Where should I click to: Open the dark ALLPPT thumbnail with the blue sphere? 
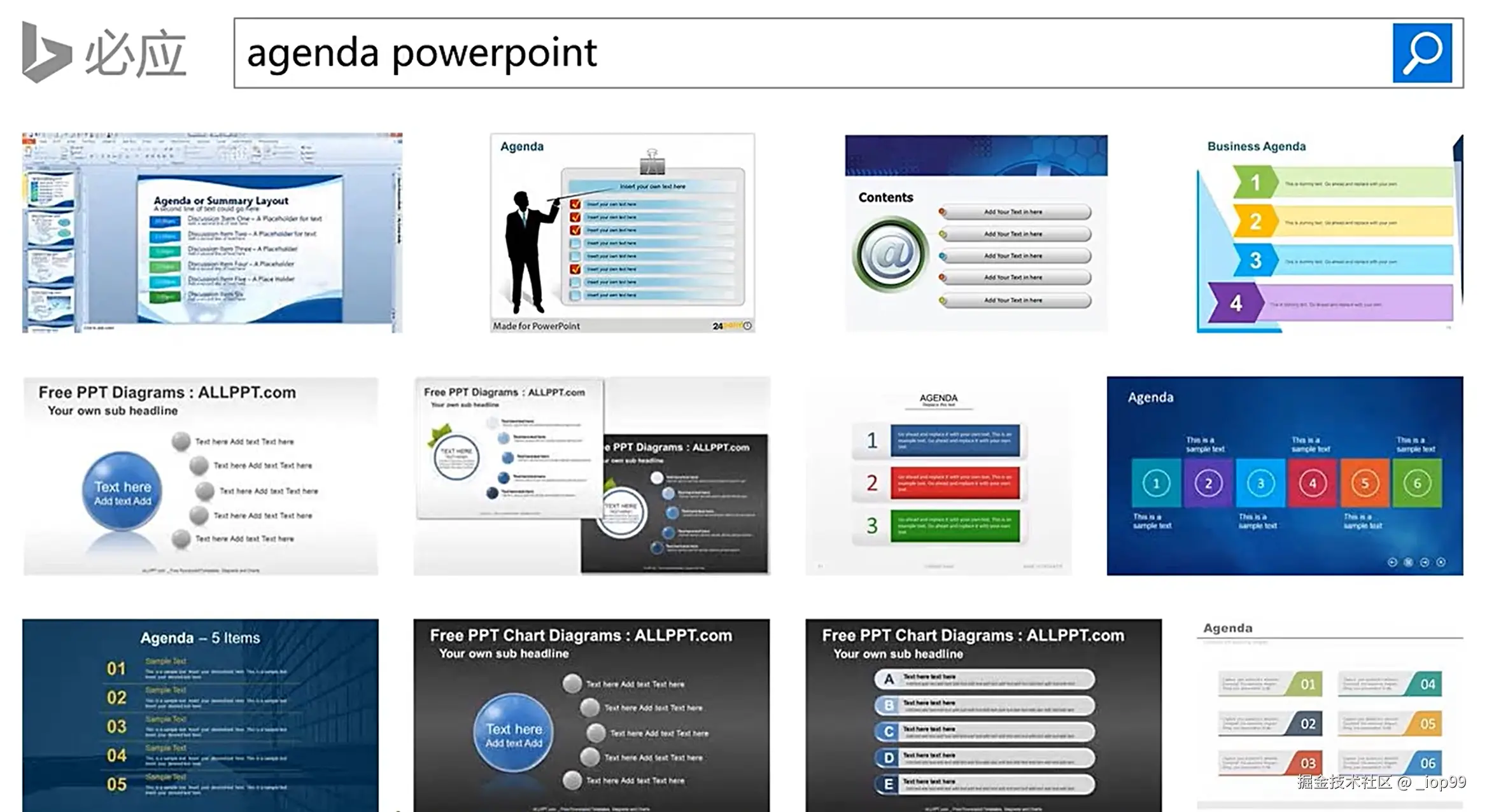point(591,715)
